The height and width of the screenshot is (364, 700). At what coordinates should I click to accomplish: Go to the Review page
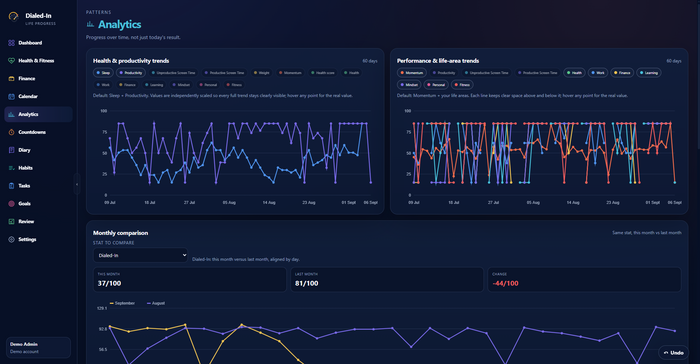[x=38, y=222]
